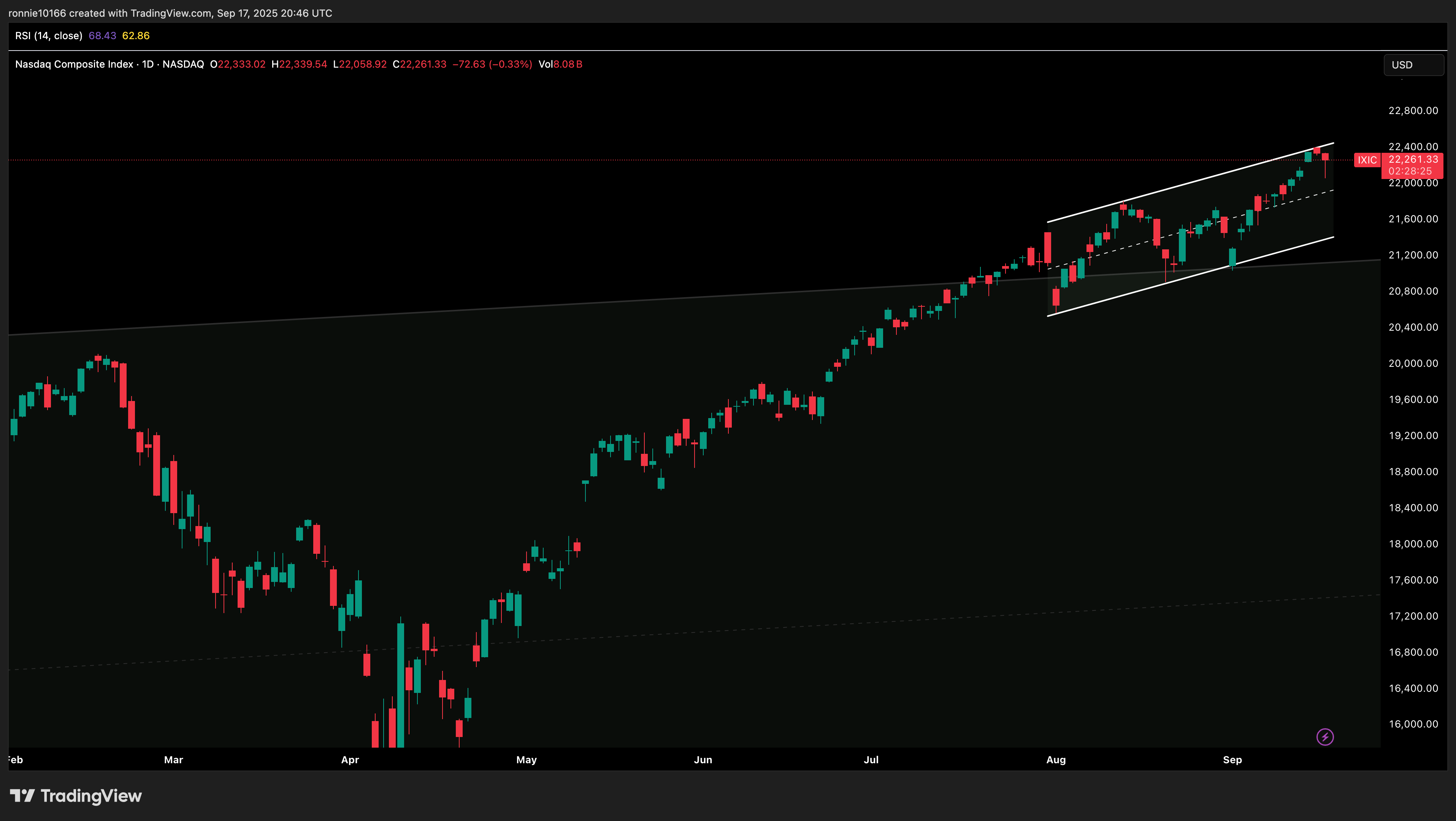Open the USD currency selector
1456x821 pixels.
click(1413, 65)
